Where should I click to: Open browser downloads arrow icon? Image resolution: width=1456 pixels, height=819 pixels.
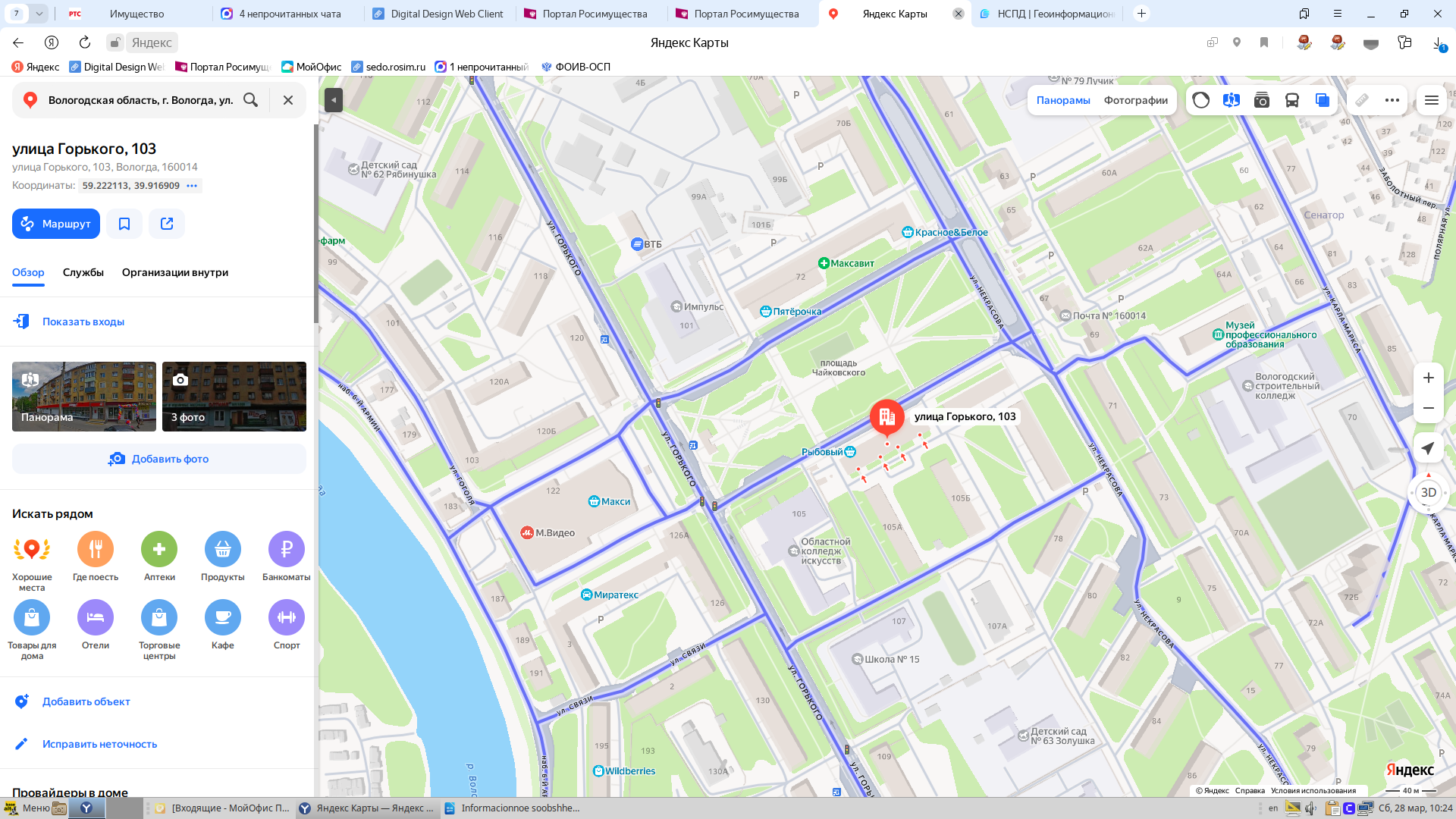pos(1439,43)
